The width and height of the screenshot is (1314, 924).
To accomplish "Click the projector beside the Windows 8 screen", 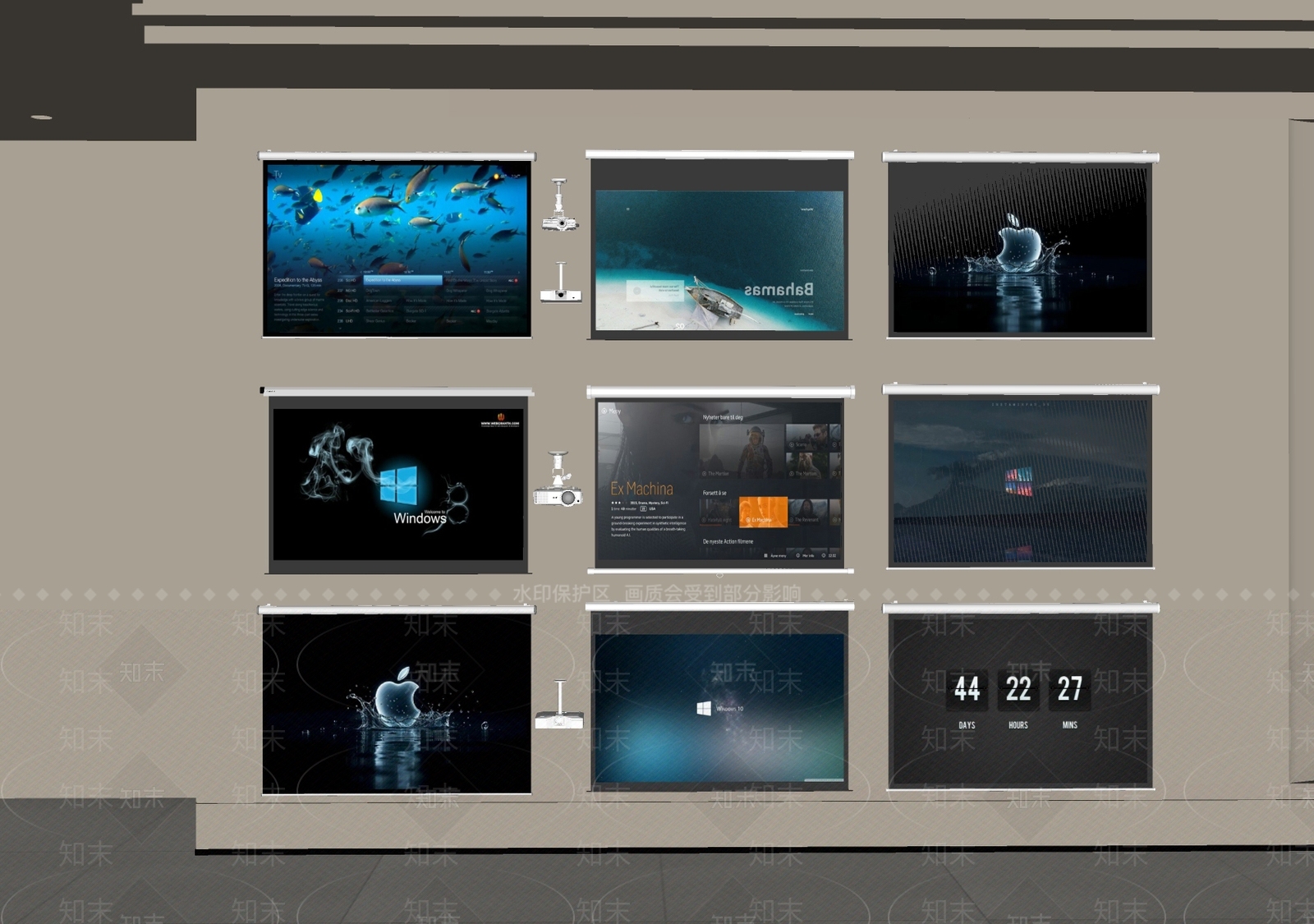I will click(558, 479).
